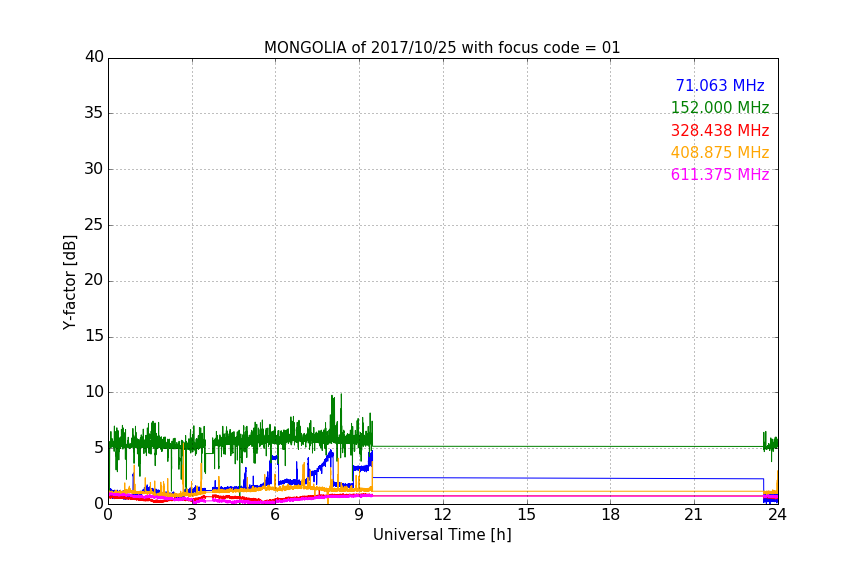Click the 'Universal Time [h]' axis label
This screenshot has width=864, height=576.
click(x=442, y=535)
